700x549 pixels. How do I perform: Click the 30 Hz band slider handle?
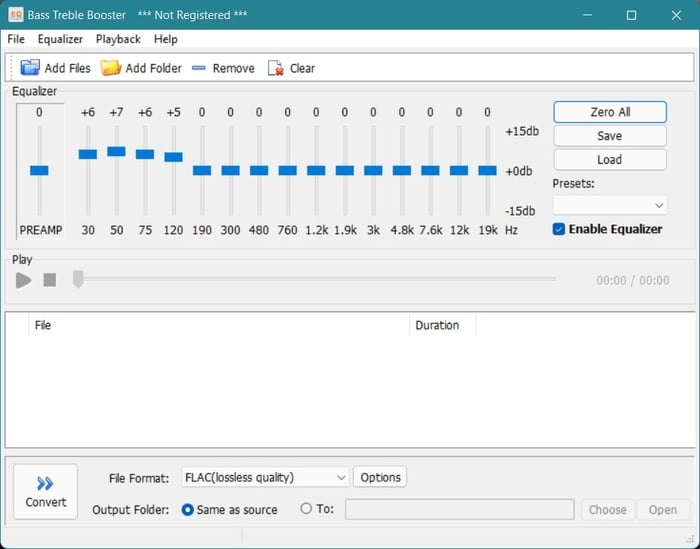(x=88, y=154)
